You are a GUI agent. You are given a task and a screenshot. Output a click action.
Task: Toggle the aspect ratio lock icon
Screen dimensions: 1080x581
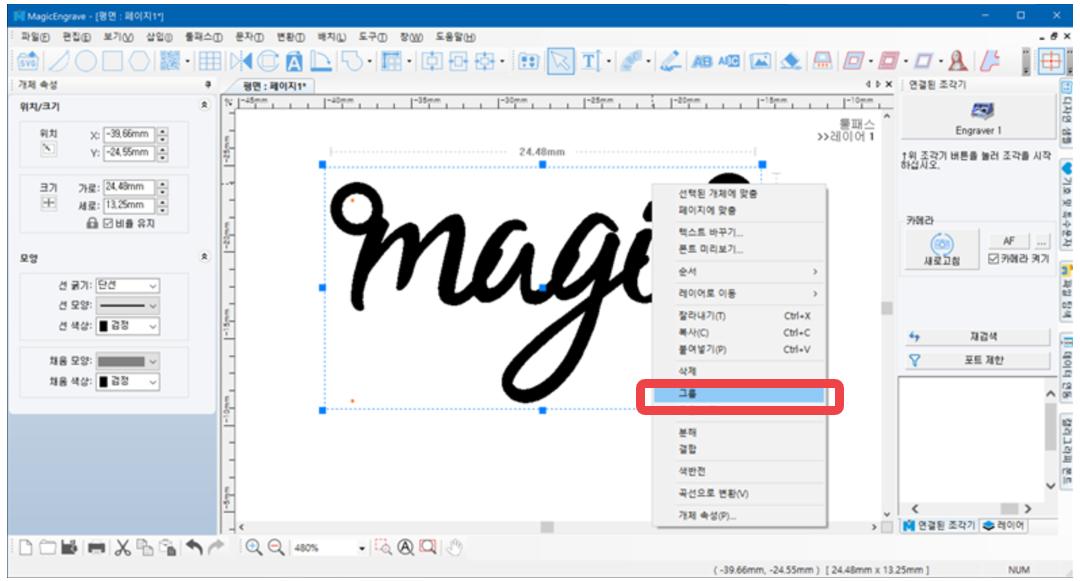point(92,224)
